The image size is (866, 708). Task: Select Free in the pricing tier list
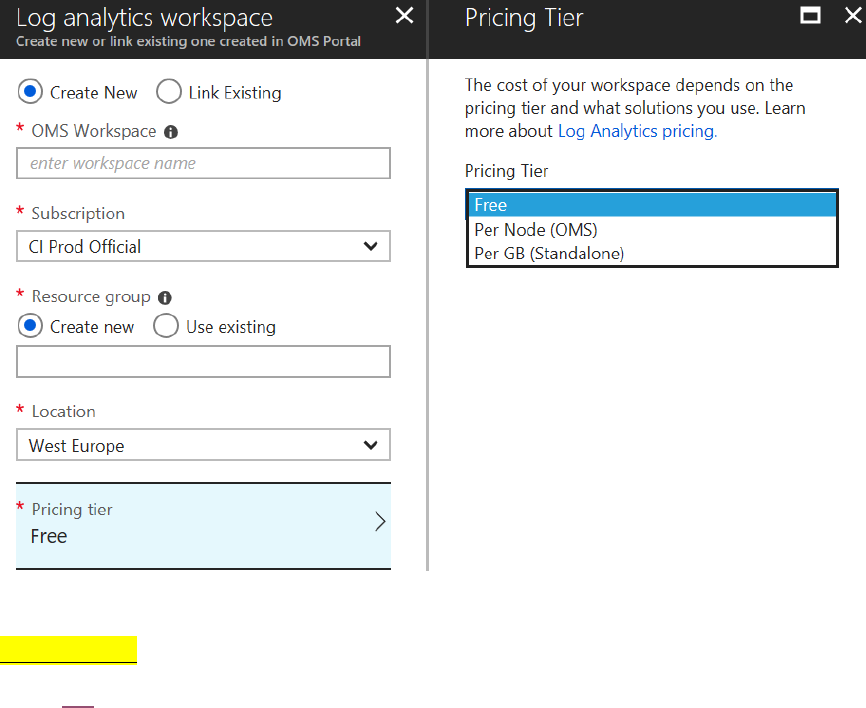click(651, 205)
